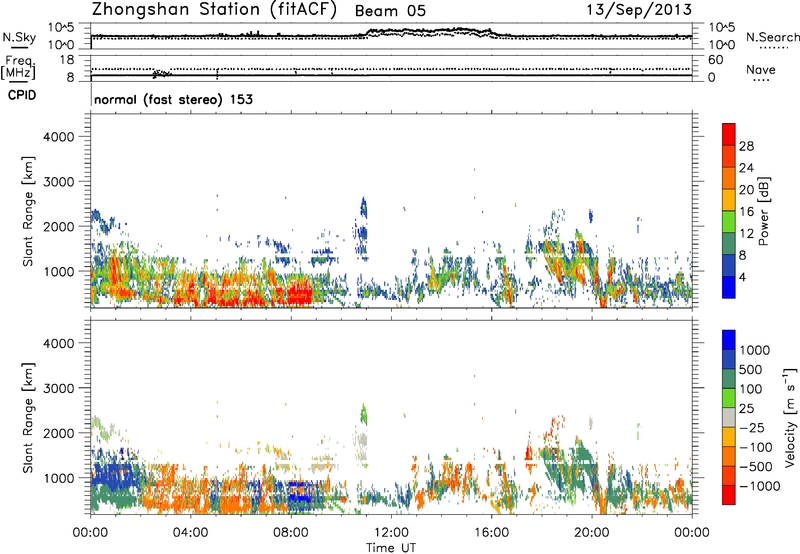Click the Nave legend label
The image size is (800, 554).
[x=761, y=69]
